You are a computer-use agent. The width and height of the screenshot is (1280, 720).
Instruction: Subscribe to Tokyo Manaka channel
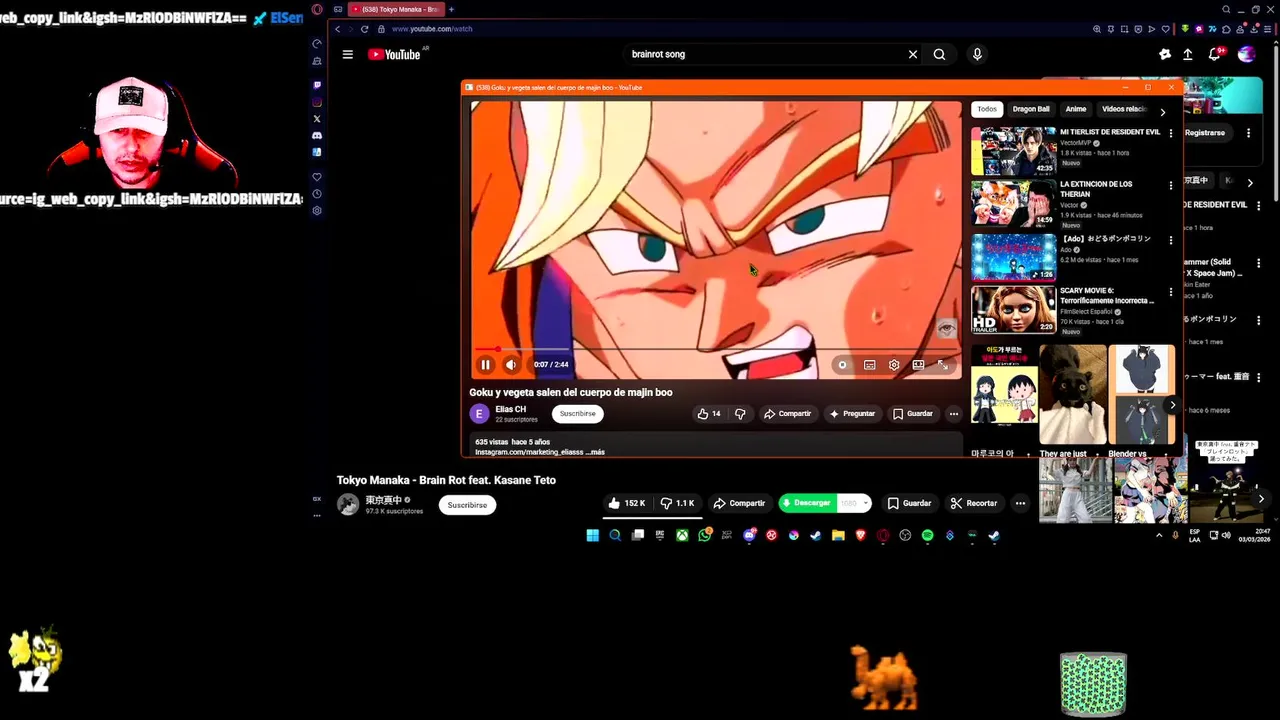467,505
